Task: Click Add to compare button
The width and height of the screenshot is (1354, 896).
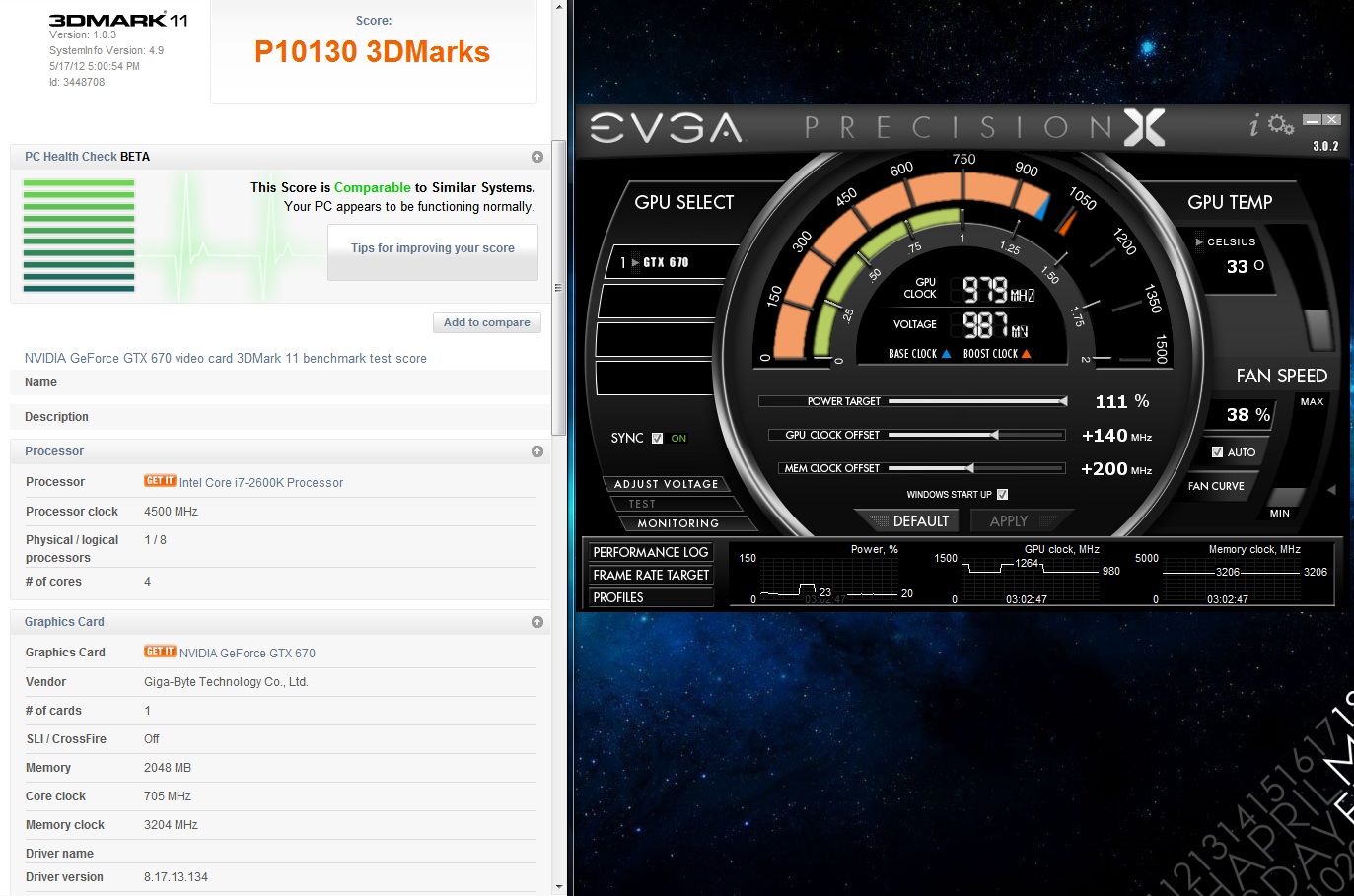Action: pos(487,322)
